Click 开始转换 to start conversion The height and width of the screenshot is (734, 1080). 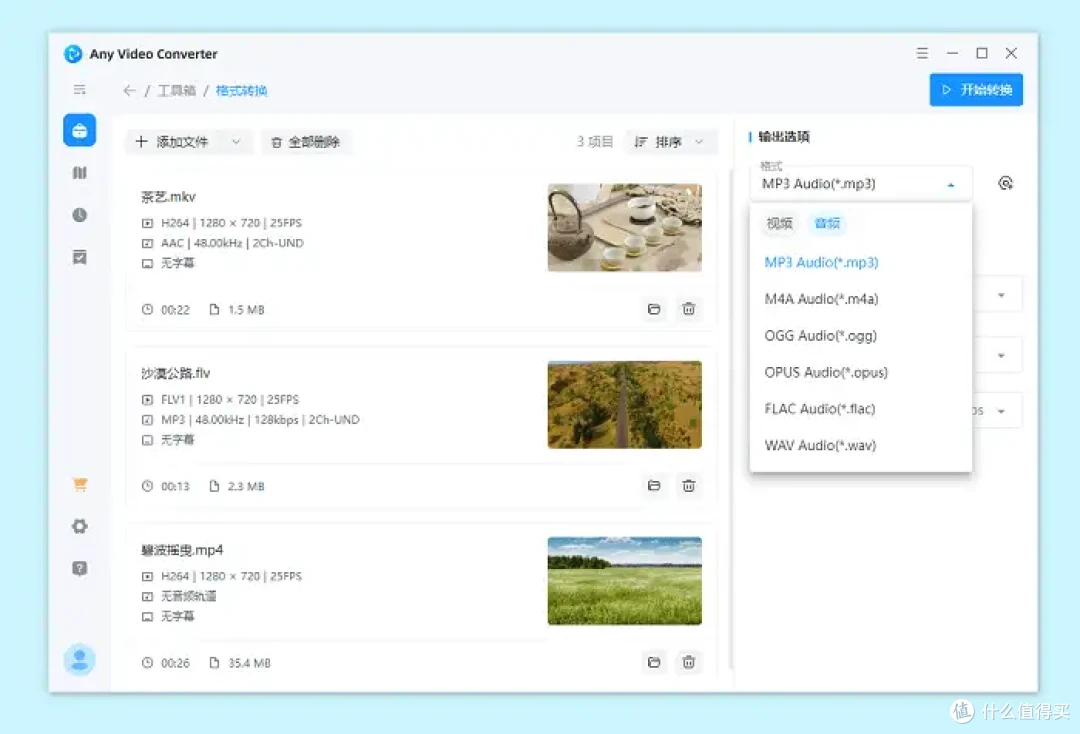[976, 90]
